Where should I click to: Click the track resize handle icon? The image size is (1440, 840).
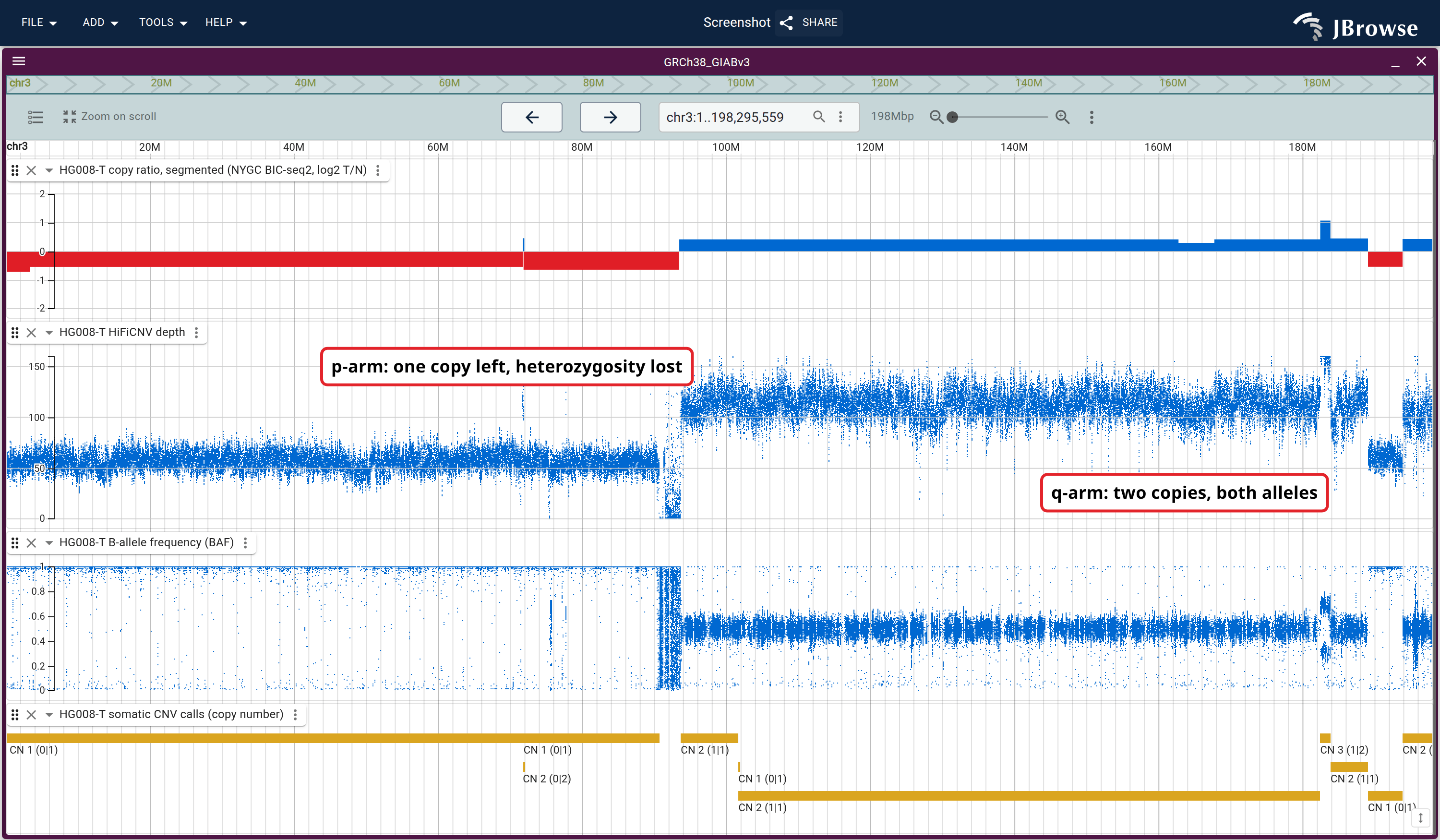tap(1421, 818)
